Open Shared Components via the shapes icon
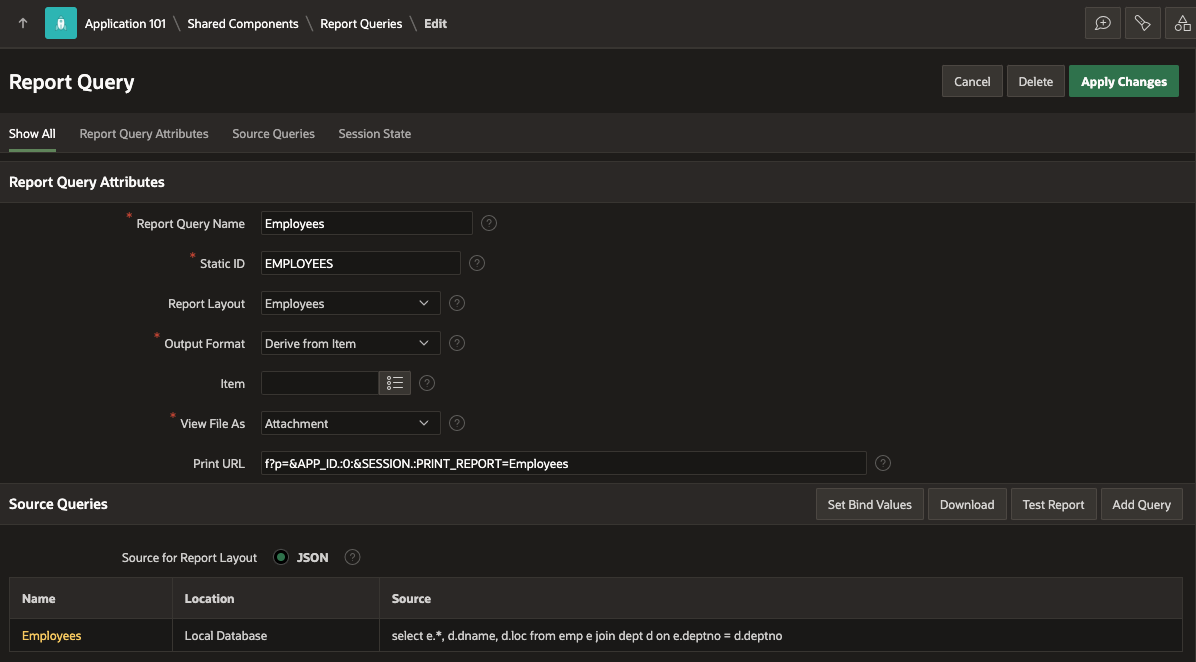This screenshot has width=1196, height=662. tap(1182, 22)
